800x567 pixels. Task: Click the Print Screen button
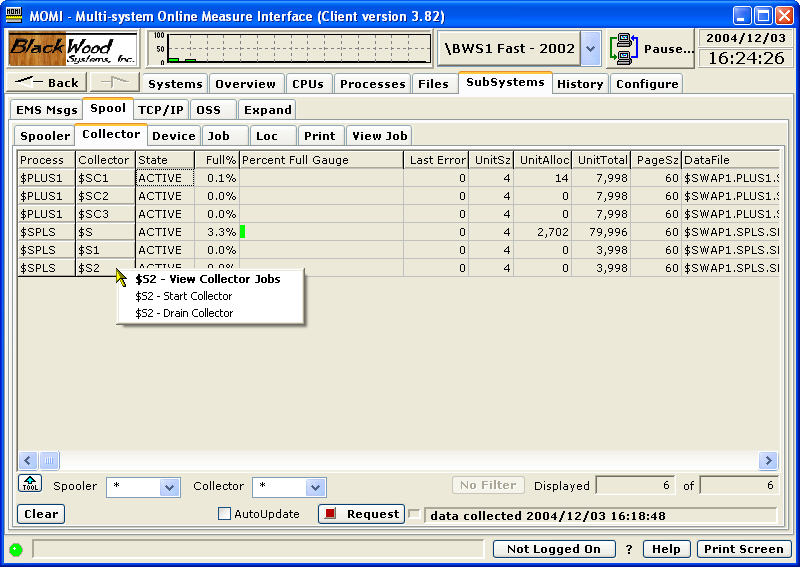[x=743, y=549]
